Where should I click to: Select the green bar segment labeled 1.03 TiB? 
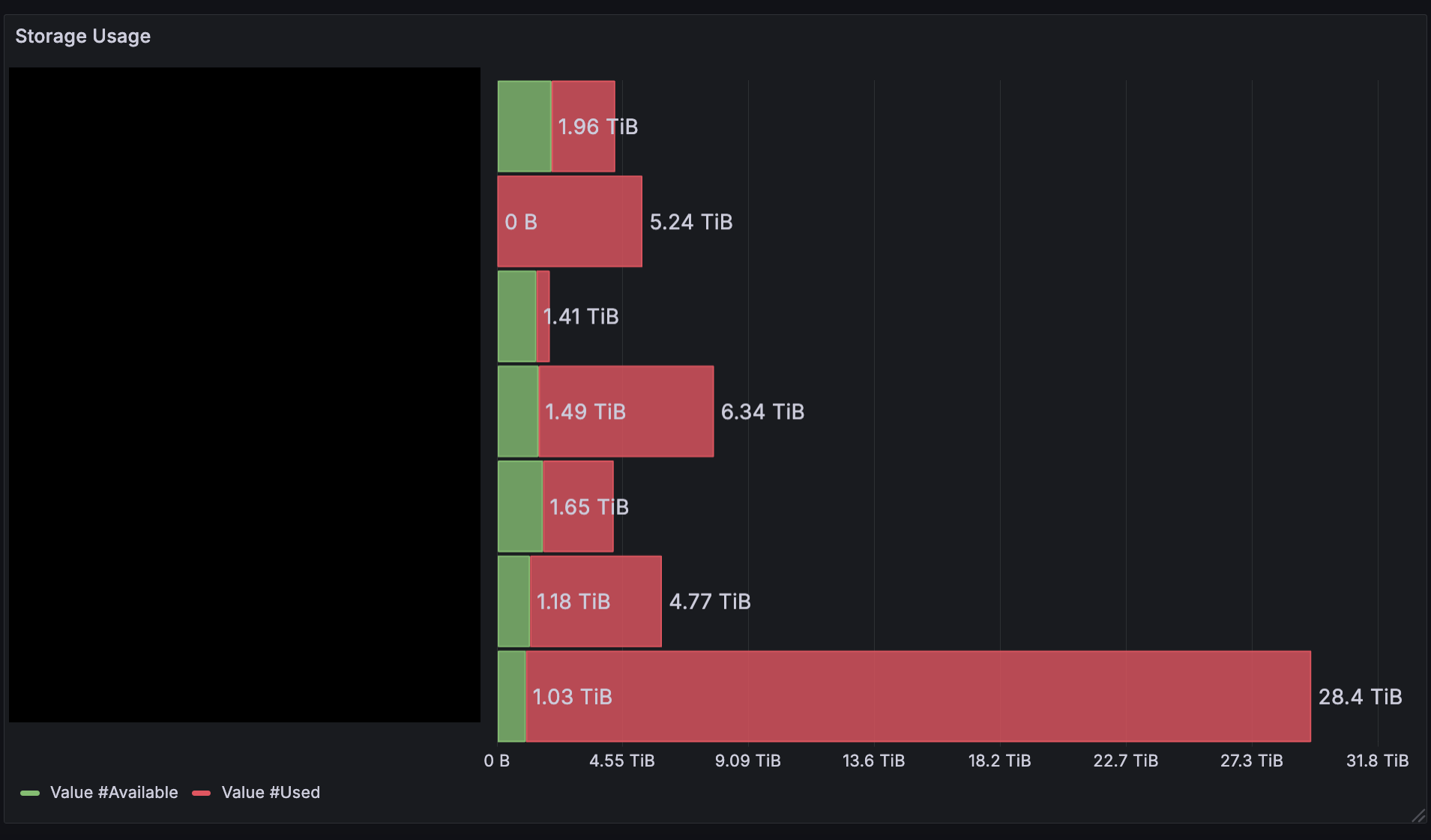click(x=511, y=696)
